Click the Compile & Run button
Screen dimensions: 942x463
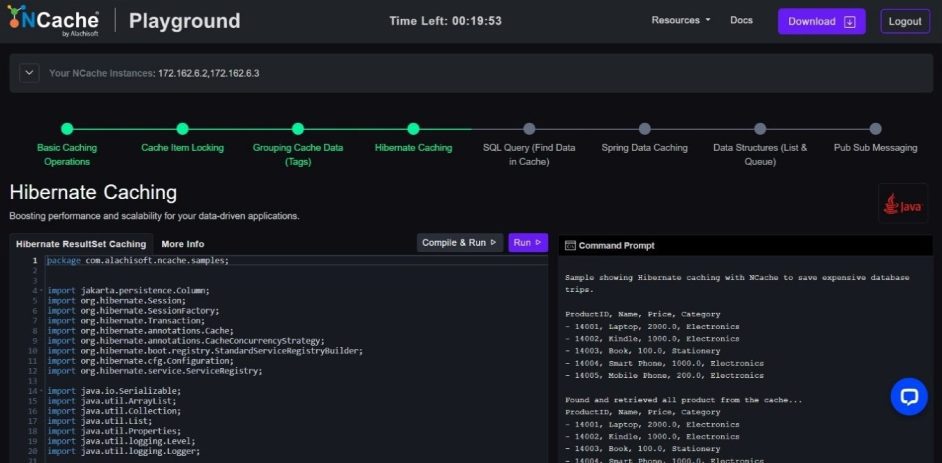point(460,243)
